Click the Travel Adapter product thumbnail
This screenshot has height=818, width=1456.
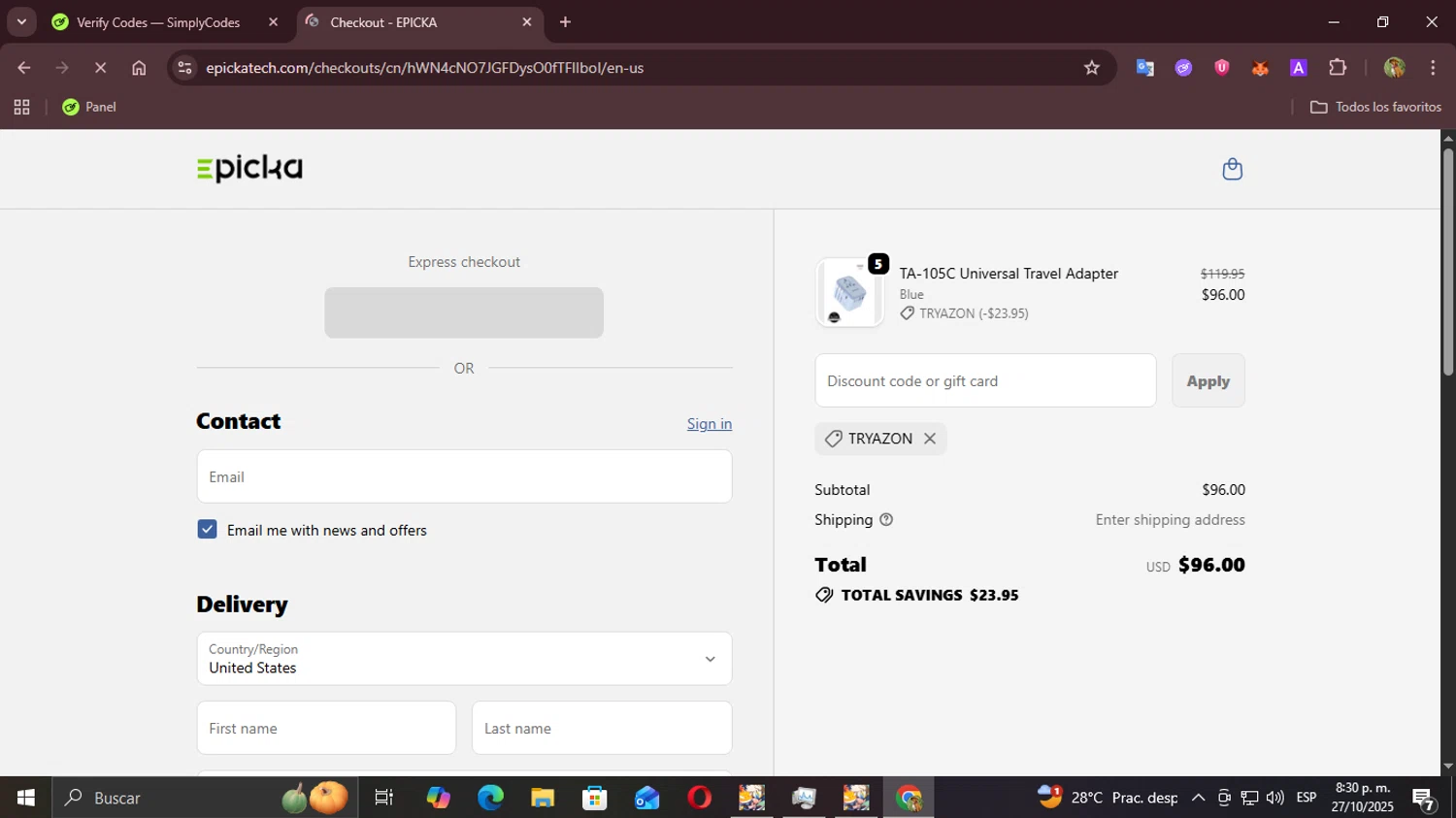tap(849, 292)
